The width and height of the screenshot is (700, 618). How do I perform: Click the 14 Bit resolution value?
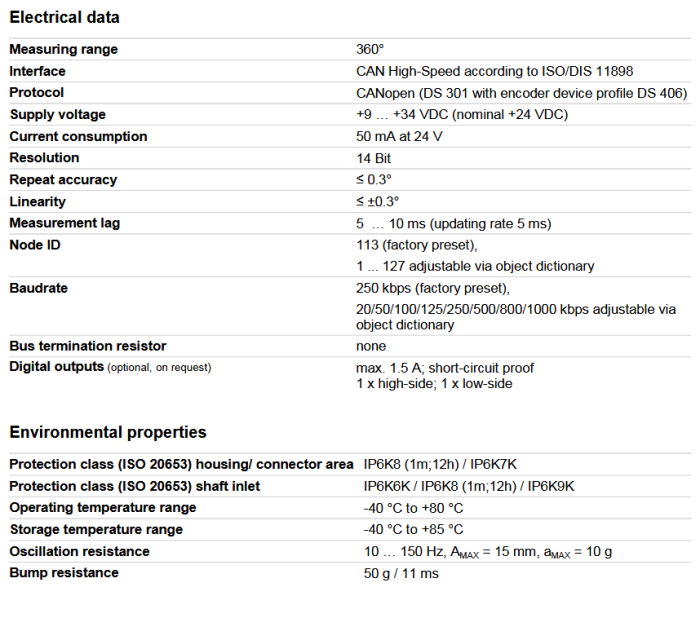(373, 158)
